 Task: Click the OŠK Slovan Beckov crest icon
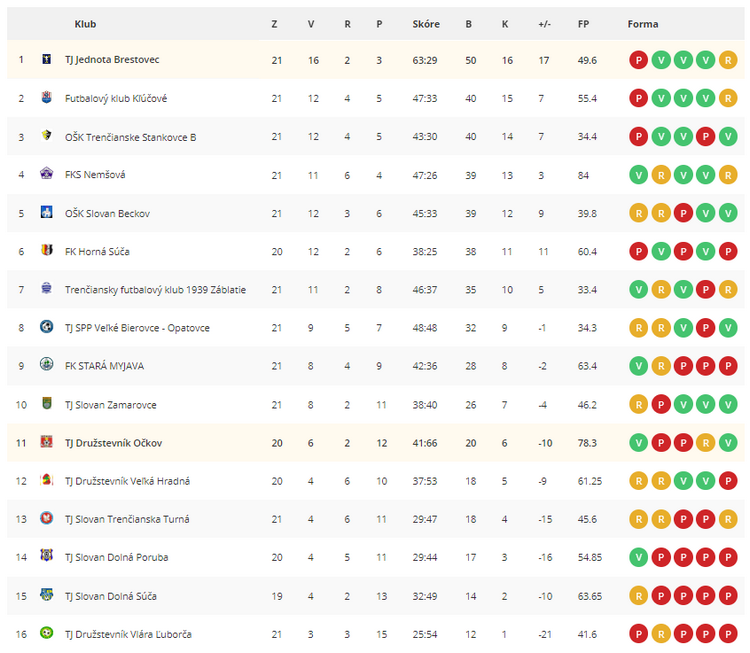tap(46, 212)
